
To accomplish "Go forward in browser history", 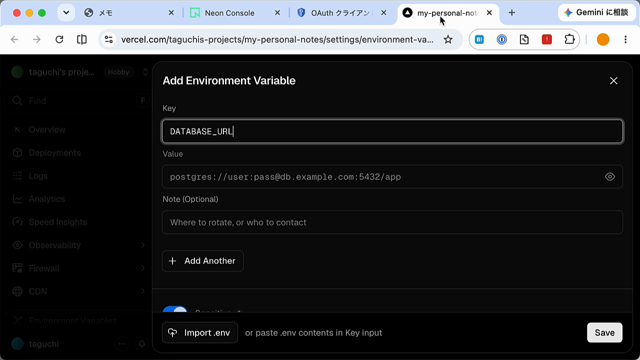I will pos(37,40).
